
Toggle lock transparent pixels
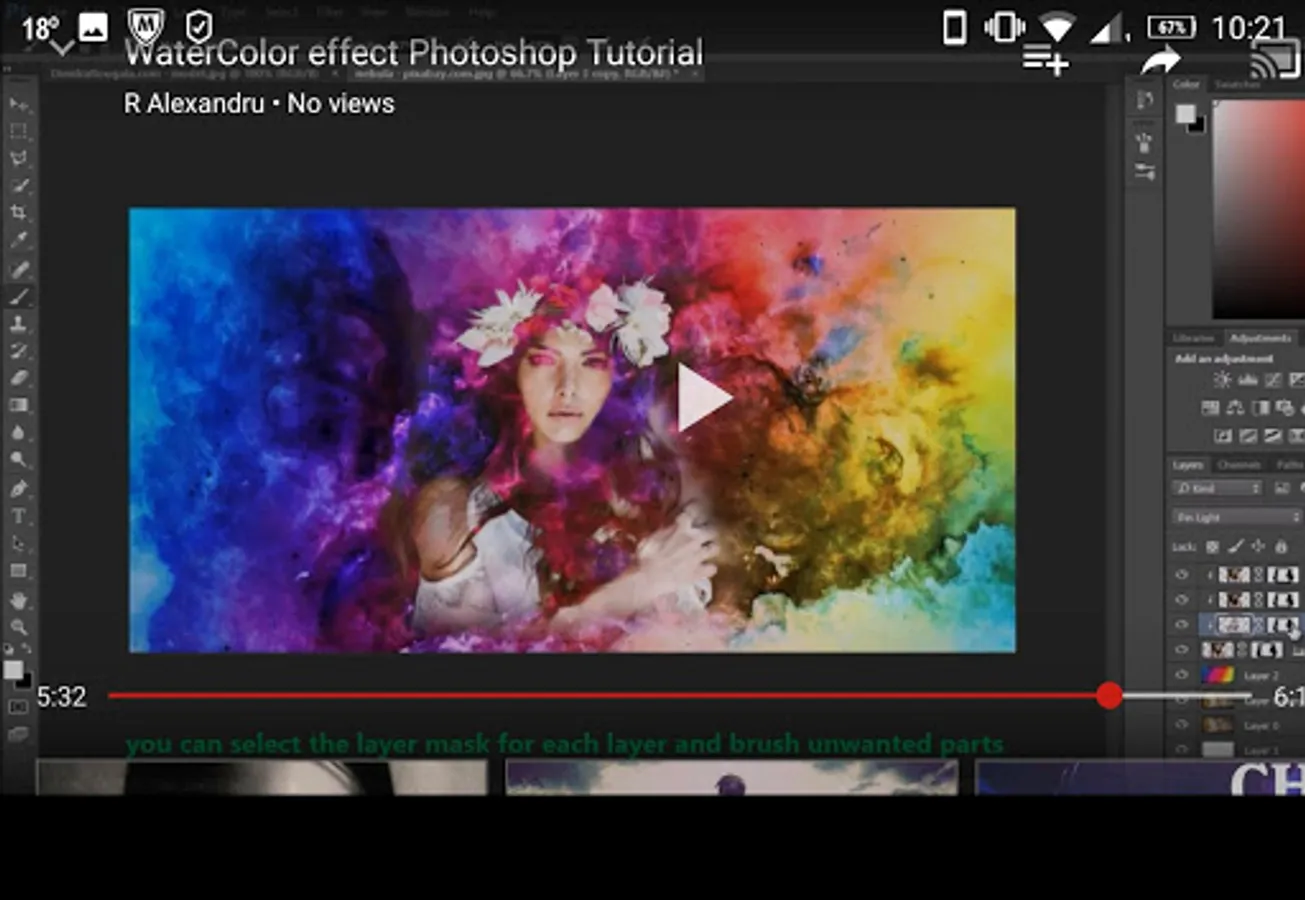pyautogui.click(x=1212, y=547)
